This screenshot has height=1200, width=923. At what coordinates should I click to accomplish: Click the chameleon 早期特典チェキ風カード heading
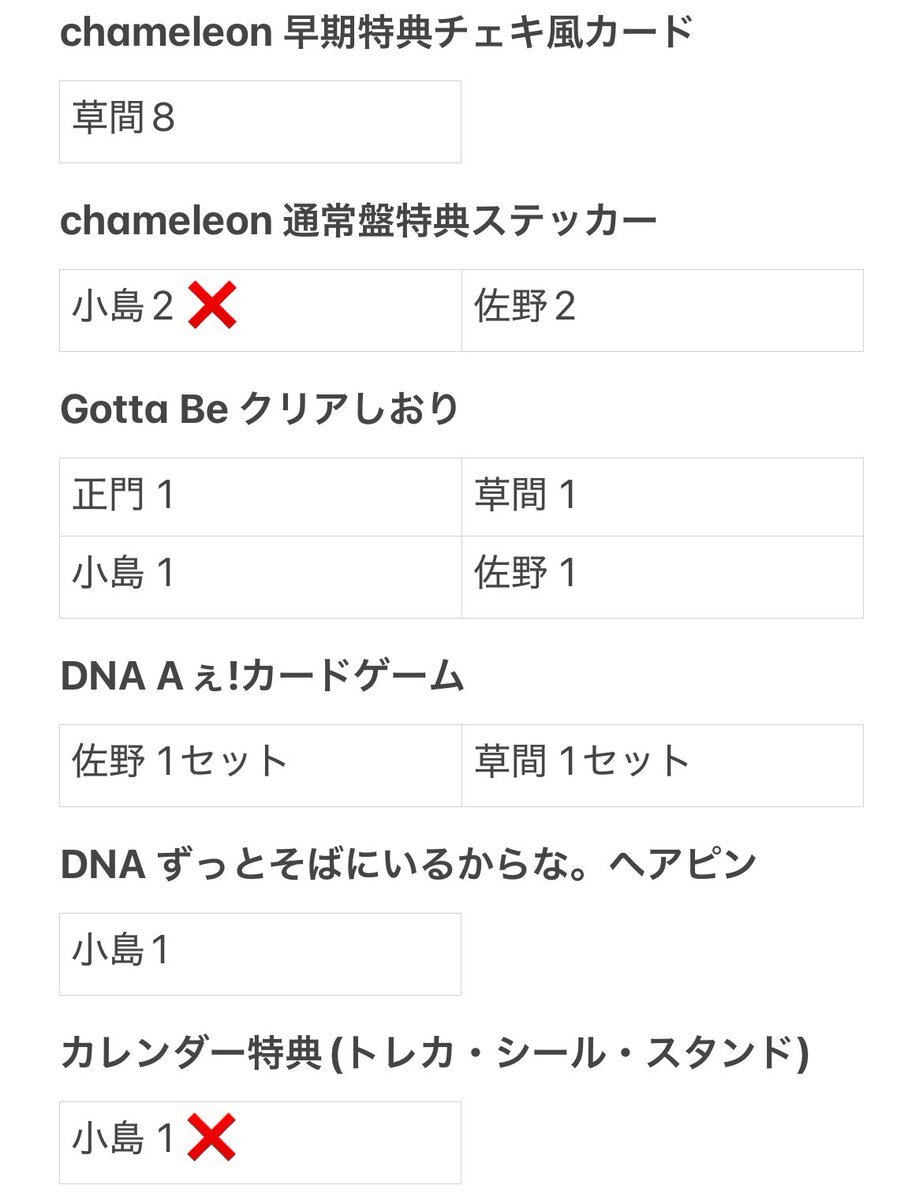coord(377,33)
